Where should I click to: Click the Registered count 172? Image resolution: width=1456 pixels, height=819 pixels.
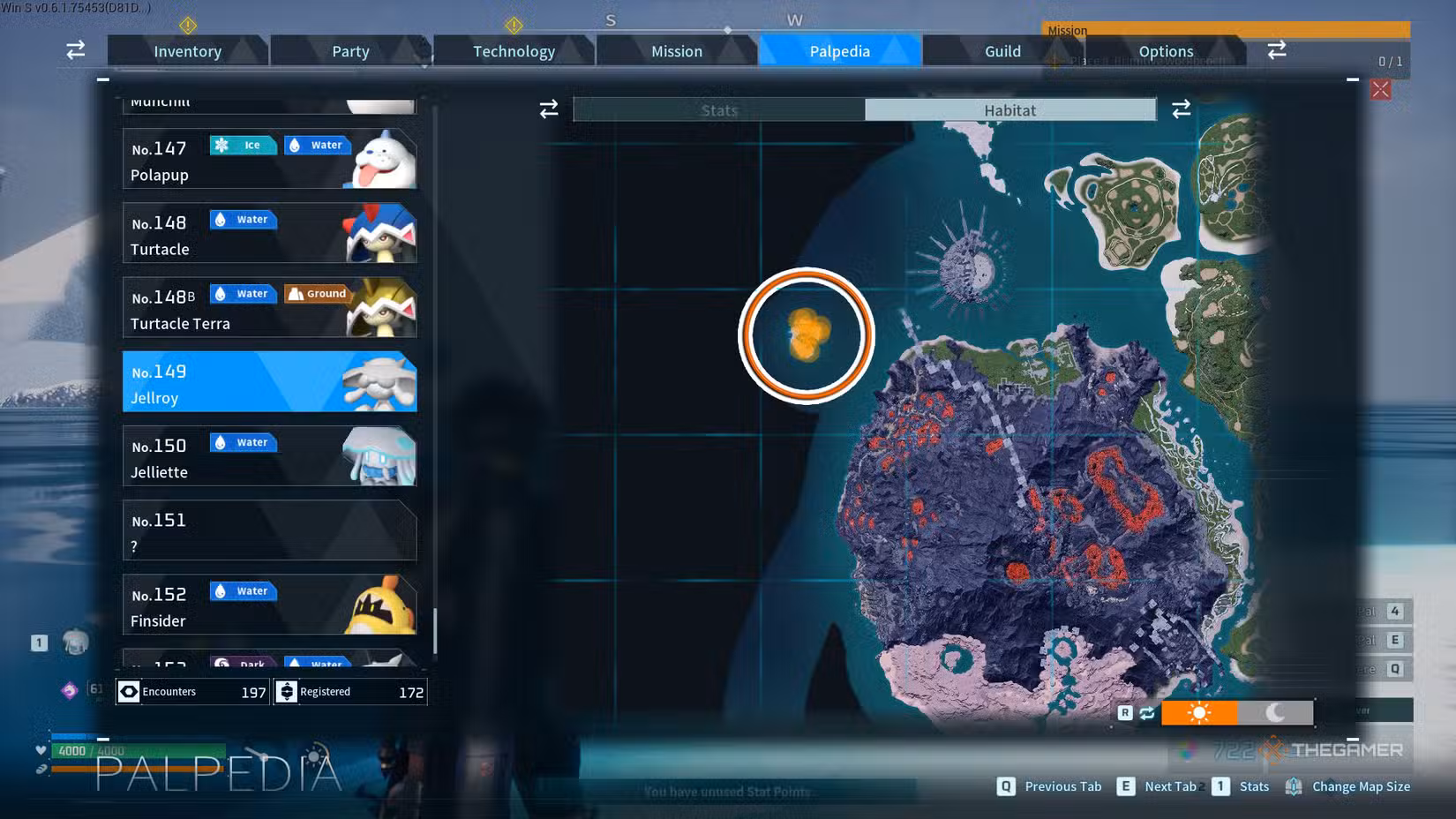(x=411, y=693)
